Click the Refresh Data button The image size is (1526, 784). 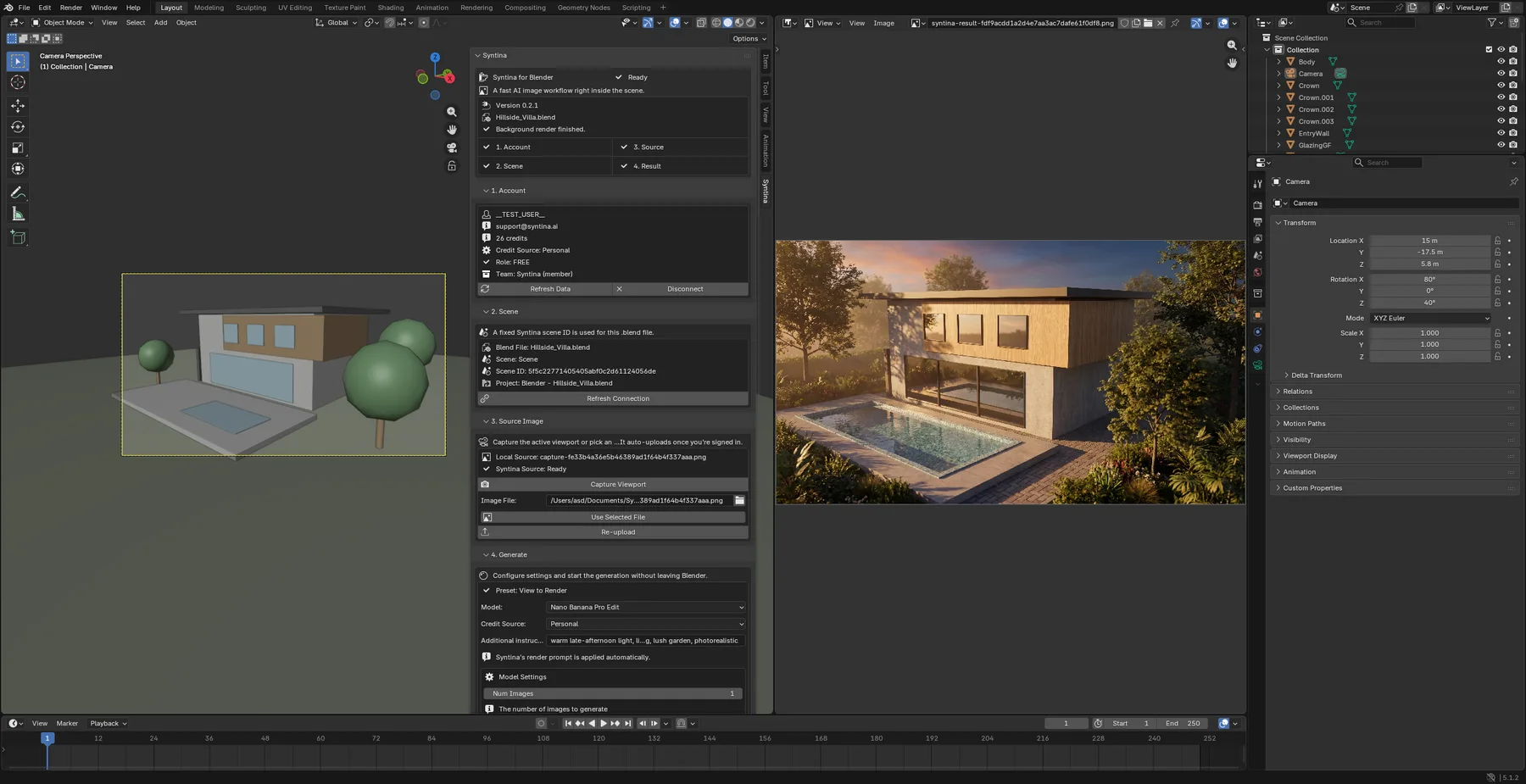point(545,289)
